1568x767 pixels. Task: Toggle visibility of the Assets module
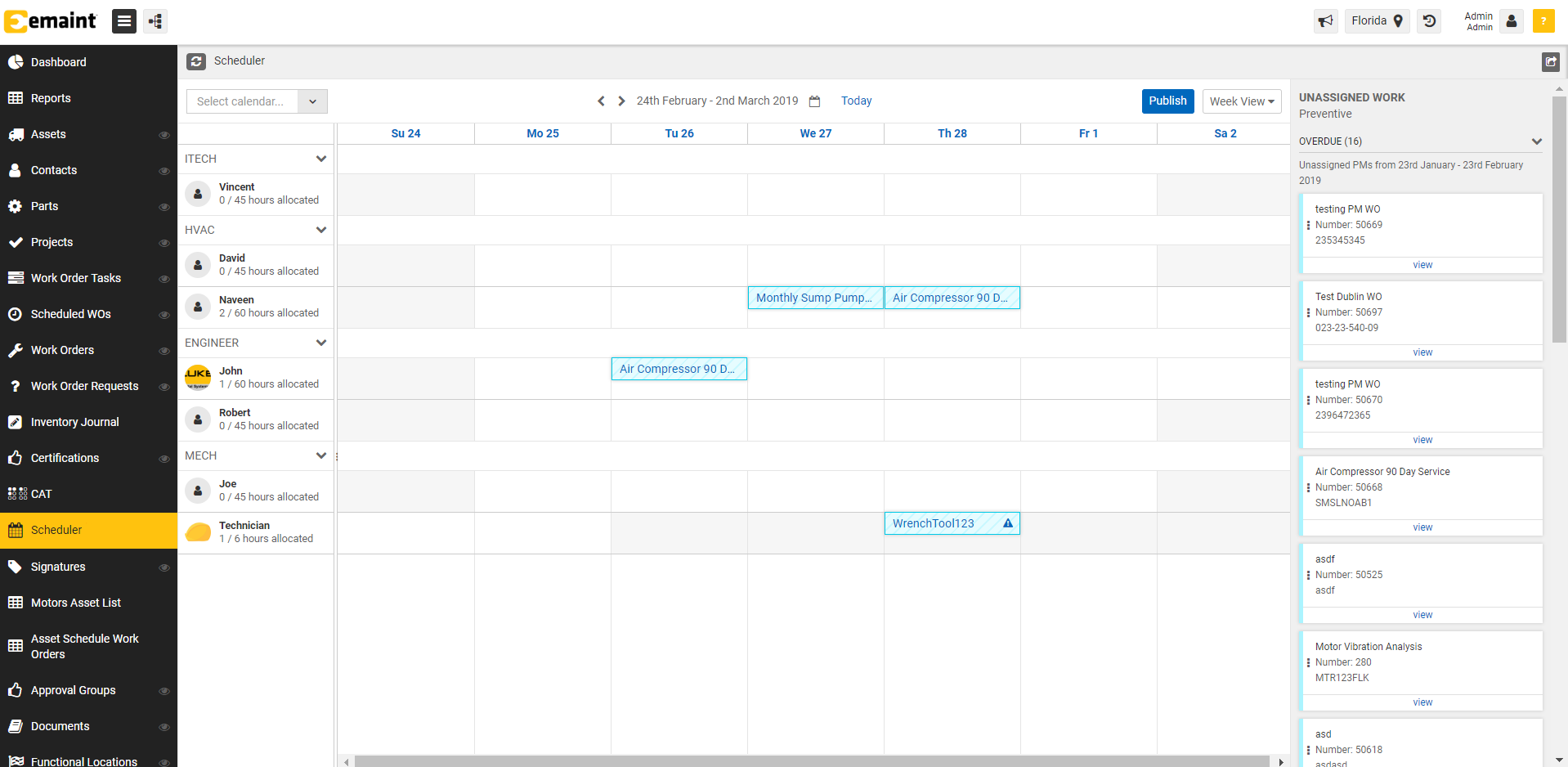[164, 135]
